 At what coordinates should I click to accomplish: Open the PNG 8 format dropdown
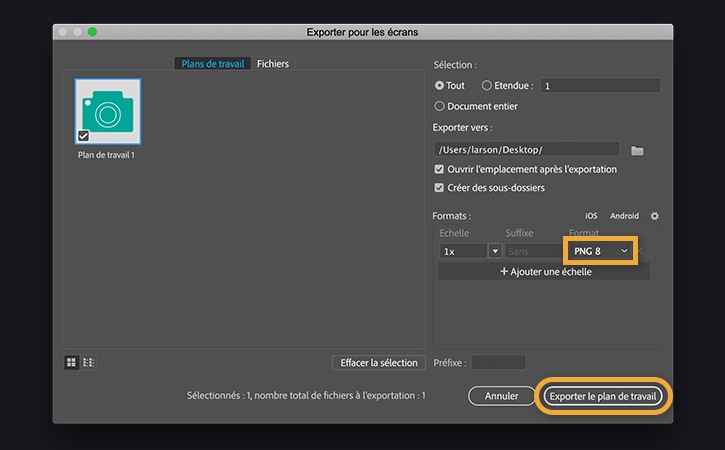600,250
